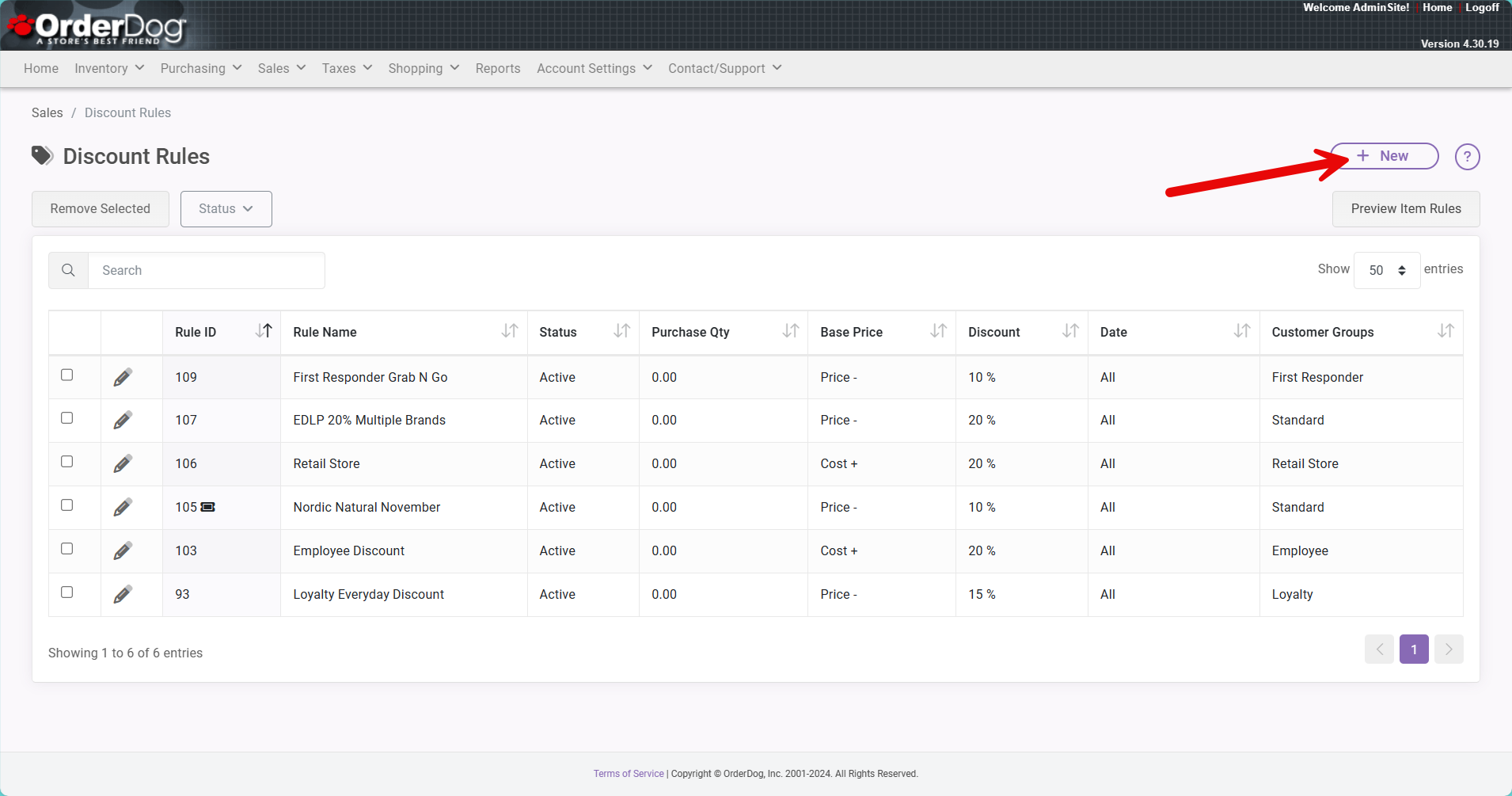
Task: Select checkbox for rule 109
Action: (67, 375)
